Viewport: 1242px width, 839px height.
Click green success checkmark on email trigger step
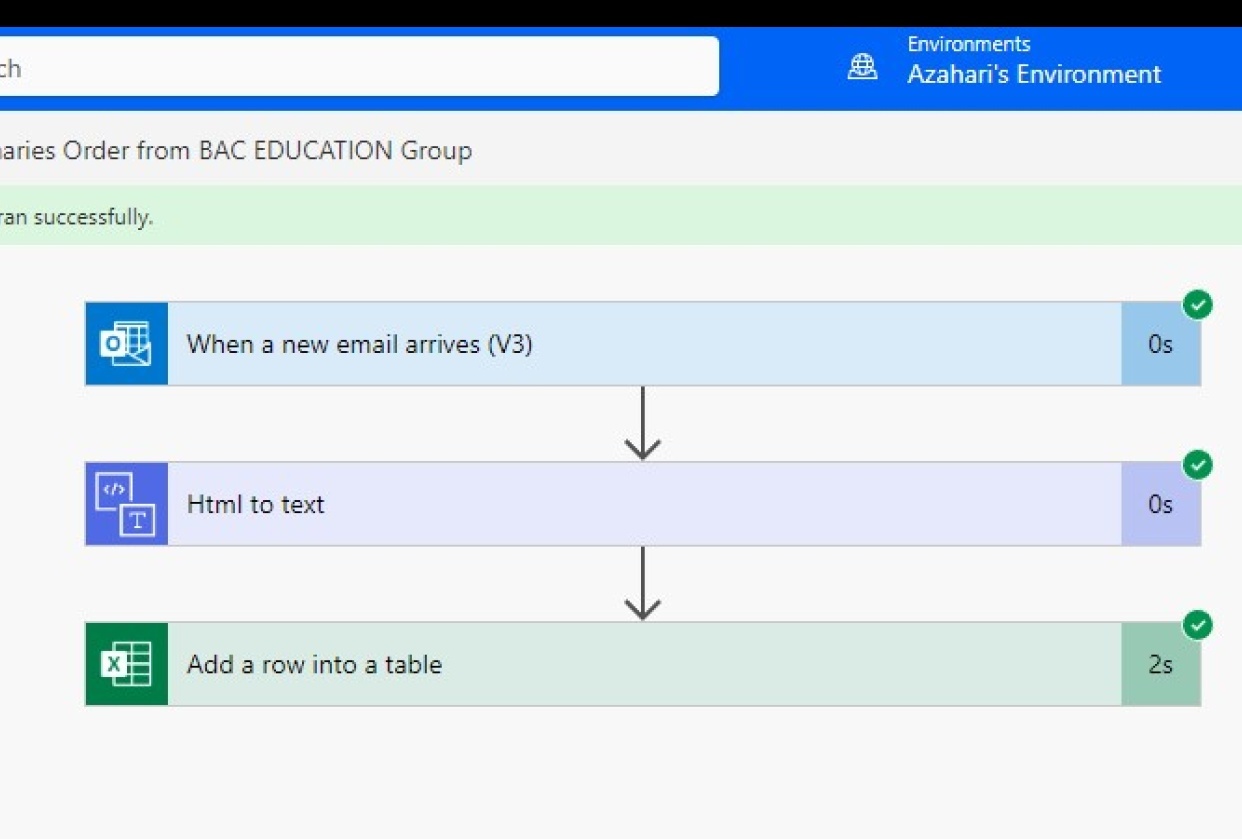tap(1197, 305)
